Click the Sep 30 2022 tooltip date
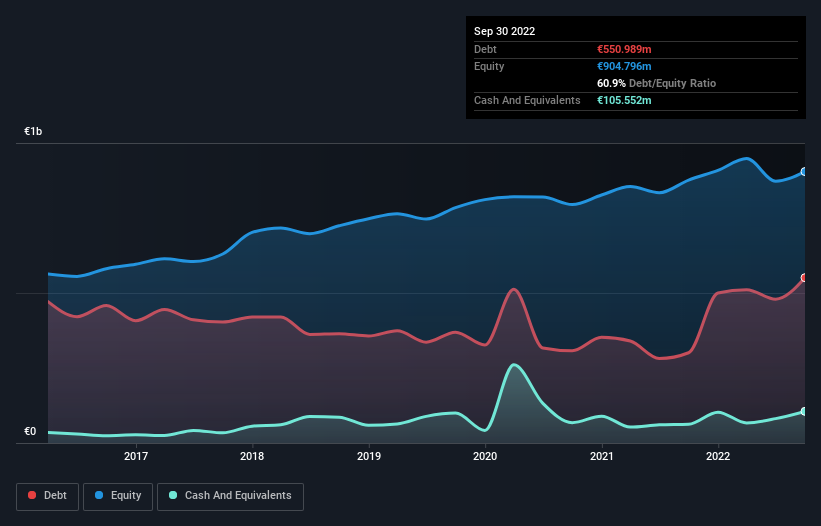Image resolution: width=821 pixels, height=526 pixels. [505, 31]
